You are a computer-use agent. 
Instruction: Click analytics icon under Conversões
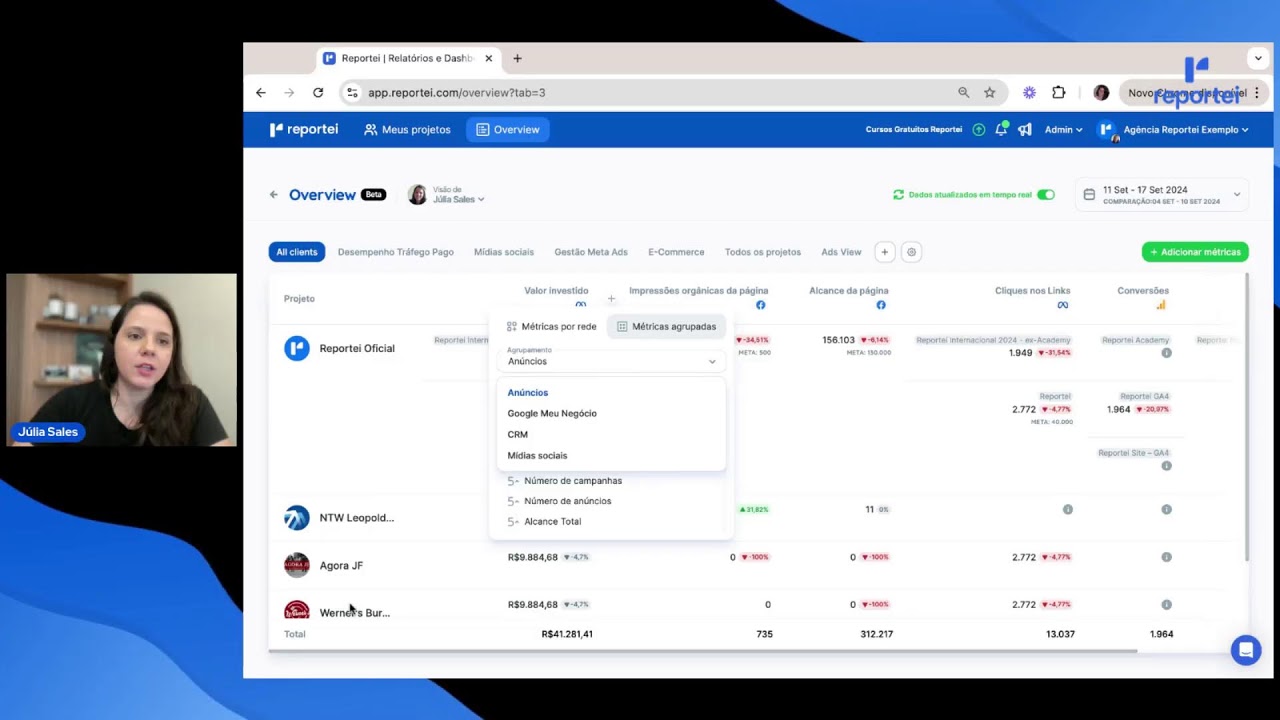click(1161, 305)
